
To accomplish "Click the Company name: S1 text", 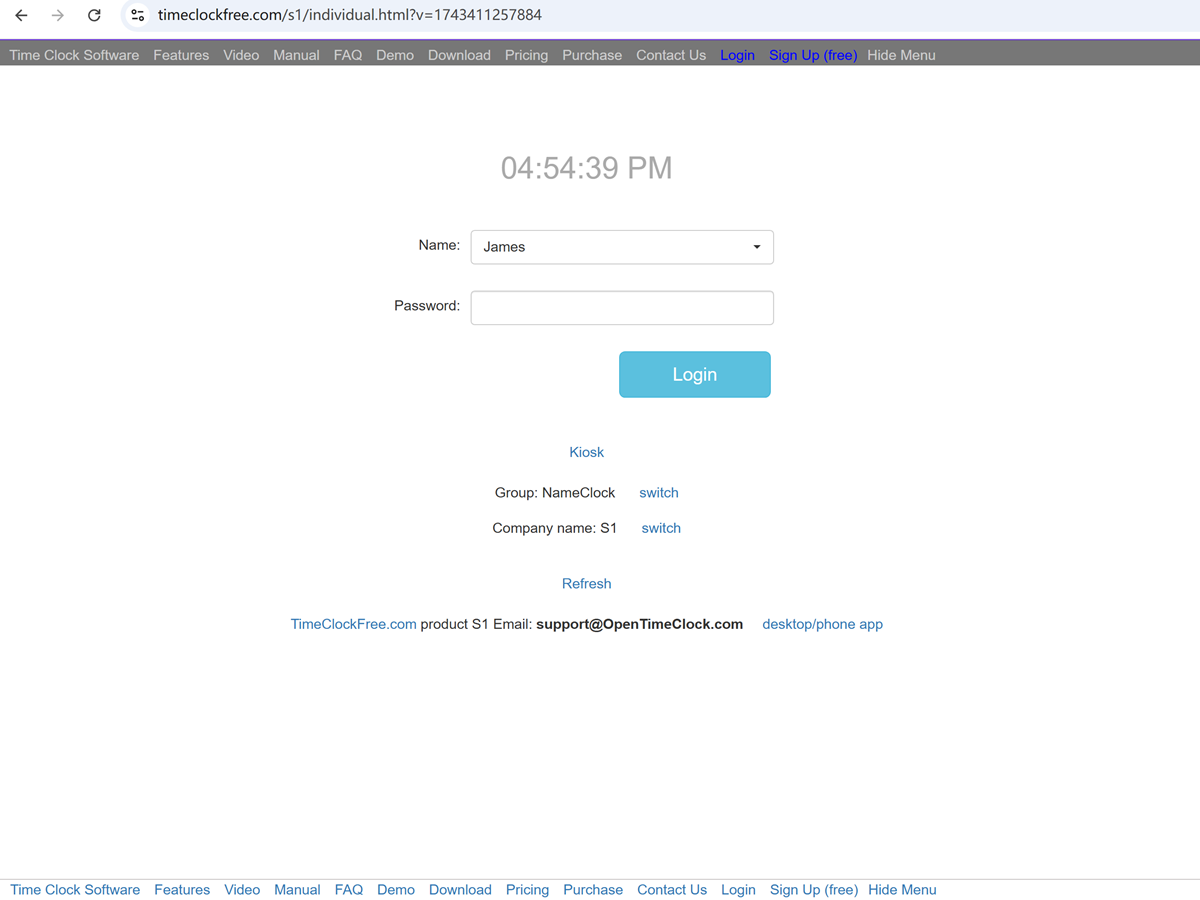I will coord(555,528).
